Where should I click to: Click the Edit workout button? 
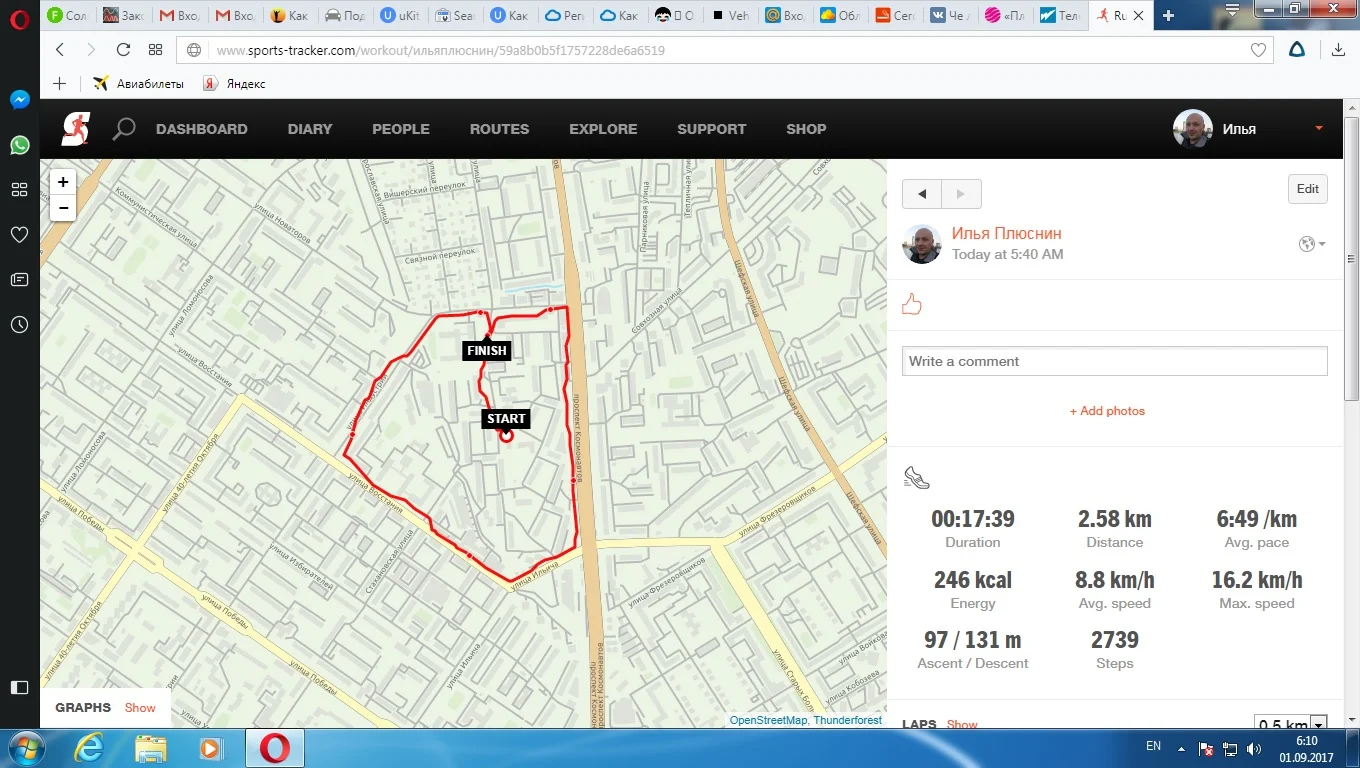coord(1308,189)
